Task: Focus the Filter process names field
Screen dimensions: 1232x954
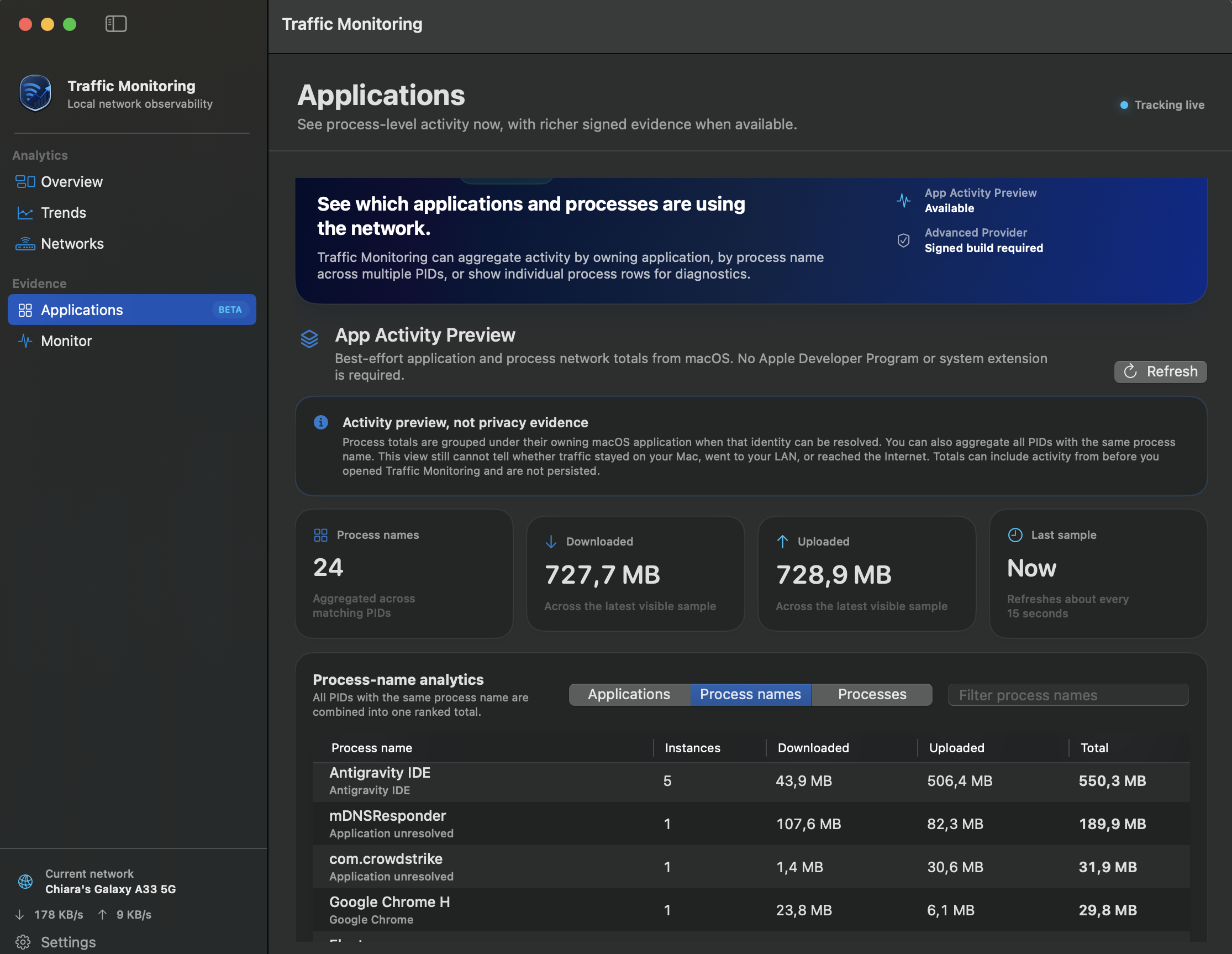Action: pyautogui.click(x=1068, y=695)
